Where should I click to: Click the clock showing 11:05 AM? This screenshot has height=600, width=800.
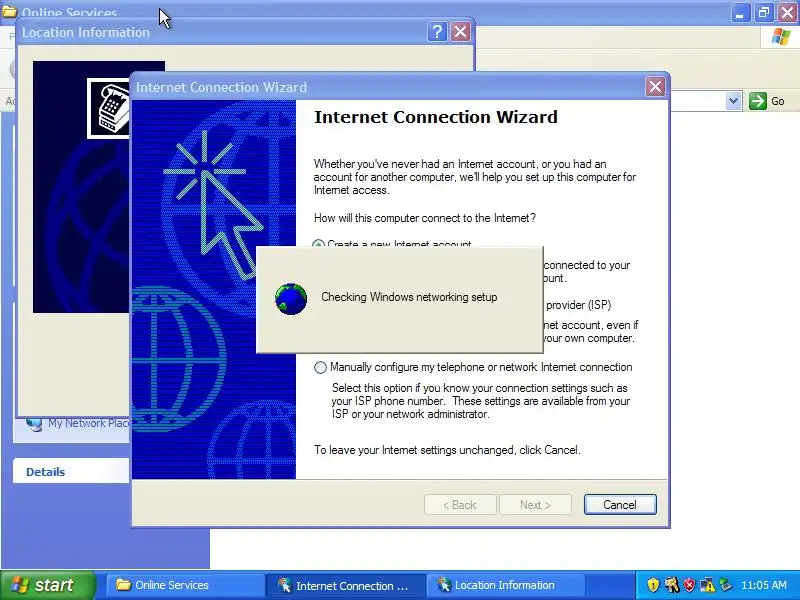764,585
